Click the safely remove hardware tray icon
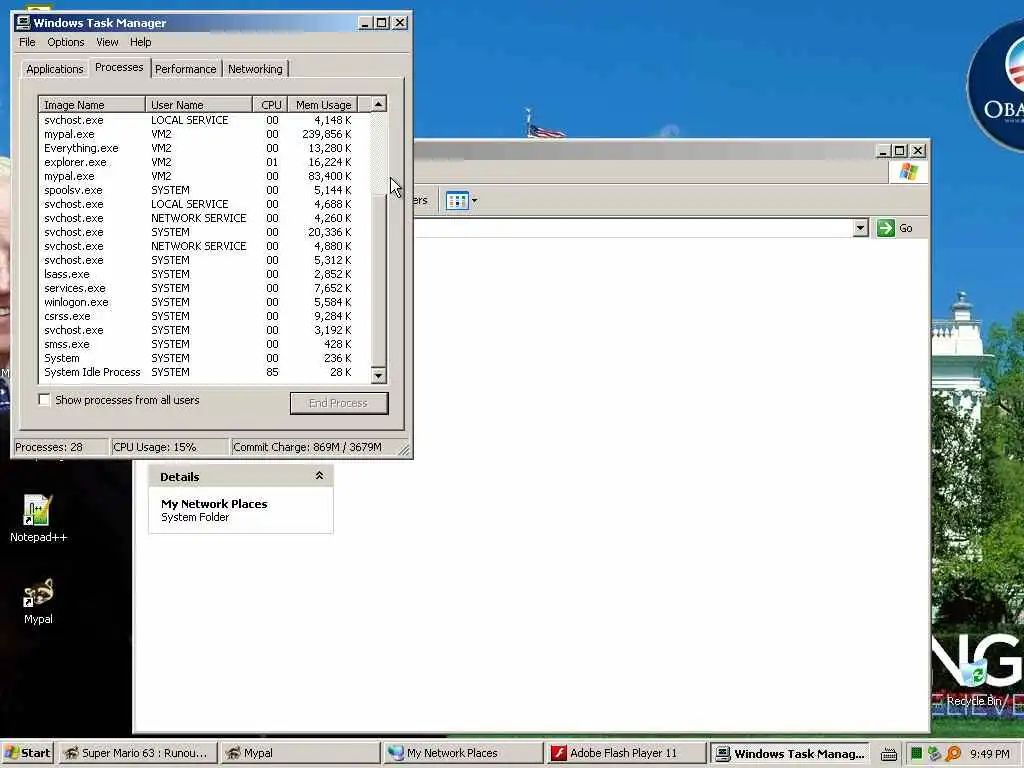1024x768 pixels. [x=935, y=754]
